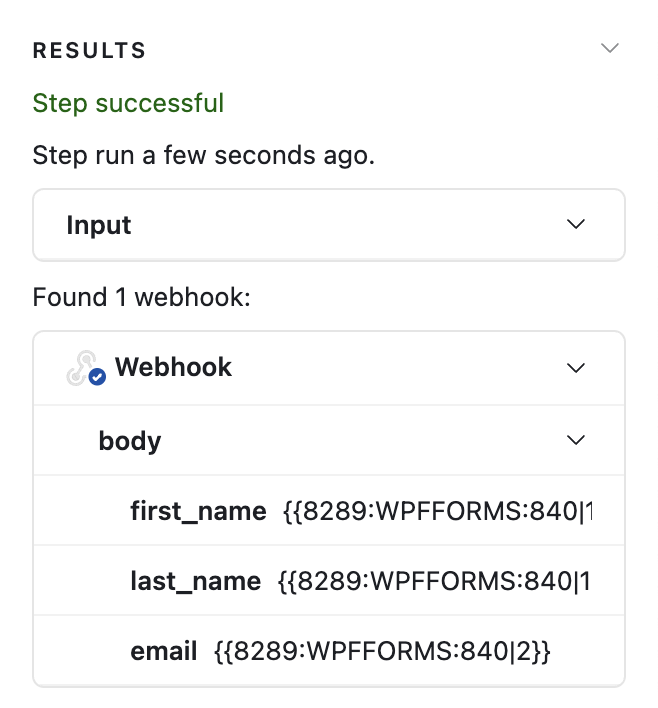Screen dimensions: 658x708
Task: Select the last_name WPFFORMS token value
Action: [434, 581]
